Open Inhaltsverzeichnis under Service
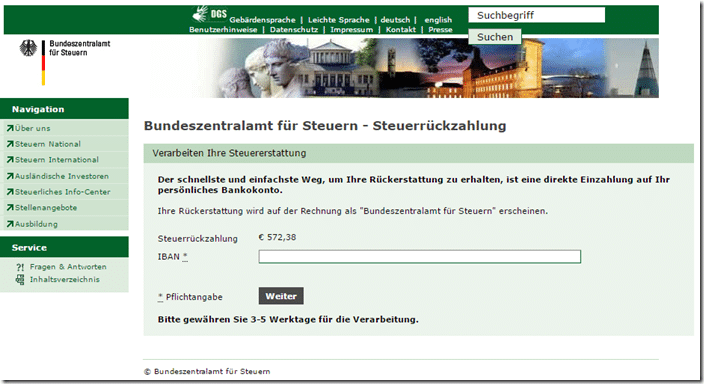This screenshot has height=384, width=704. pyautogui.click(x=65, y=279)
